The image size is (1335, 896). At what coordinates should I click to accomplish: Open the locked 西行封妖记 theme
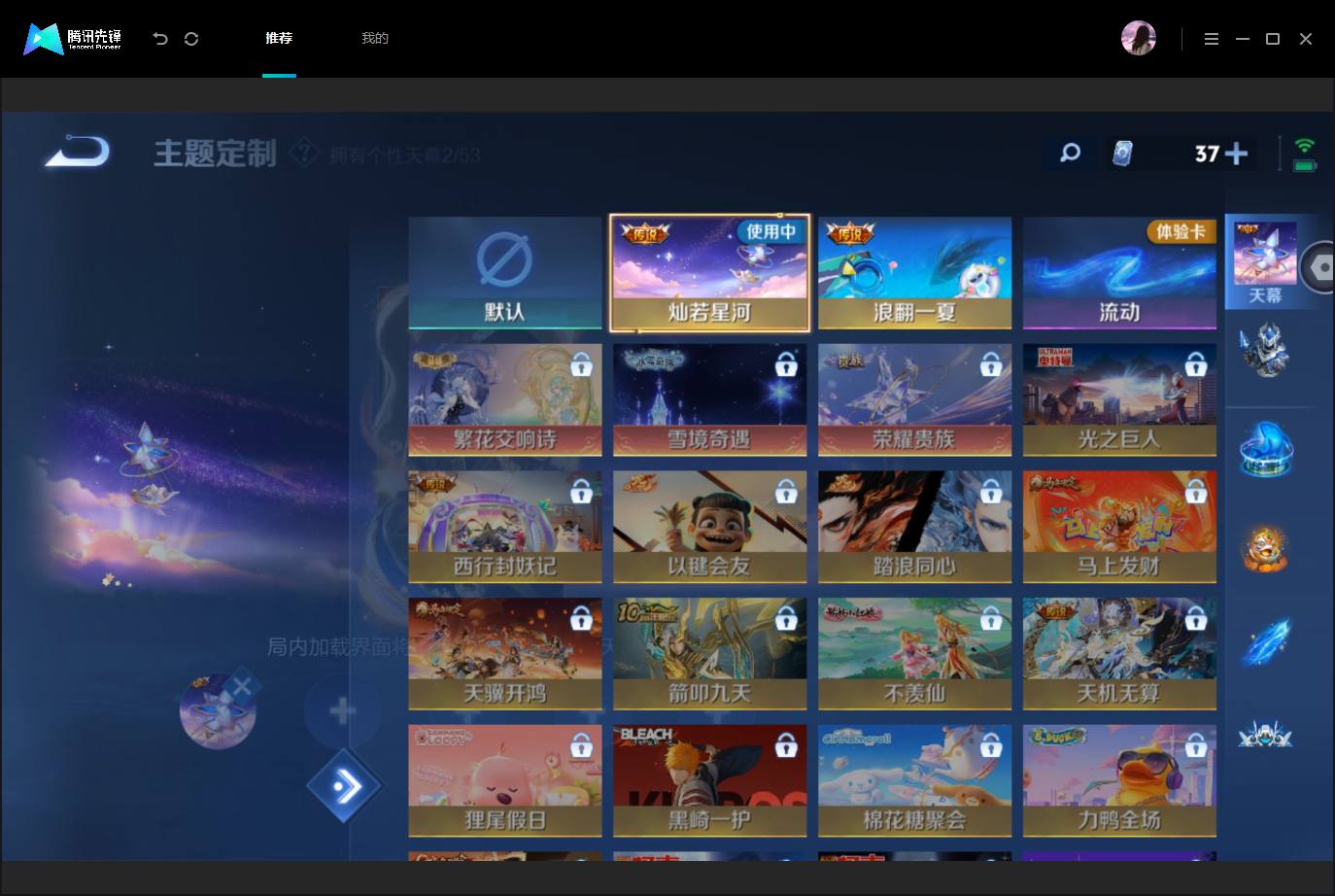pyautogui.click(x=505, y=527)
